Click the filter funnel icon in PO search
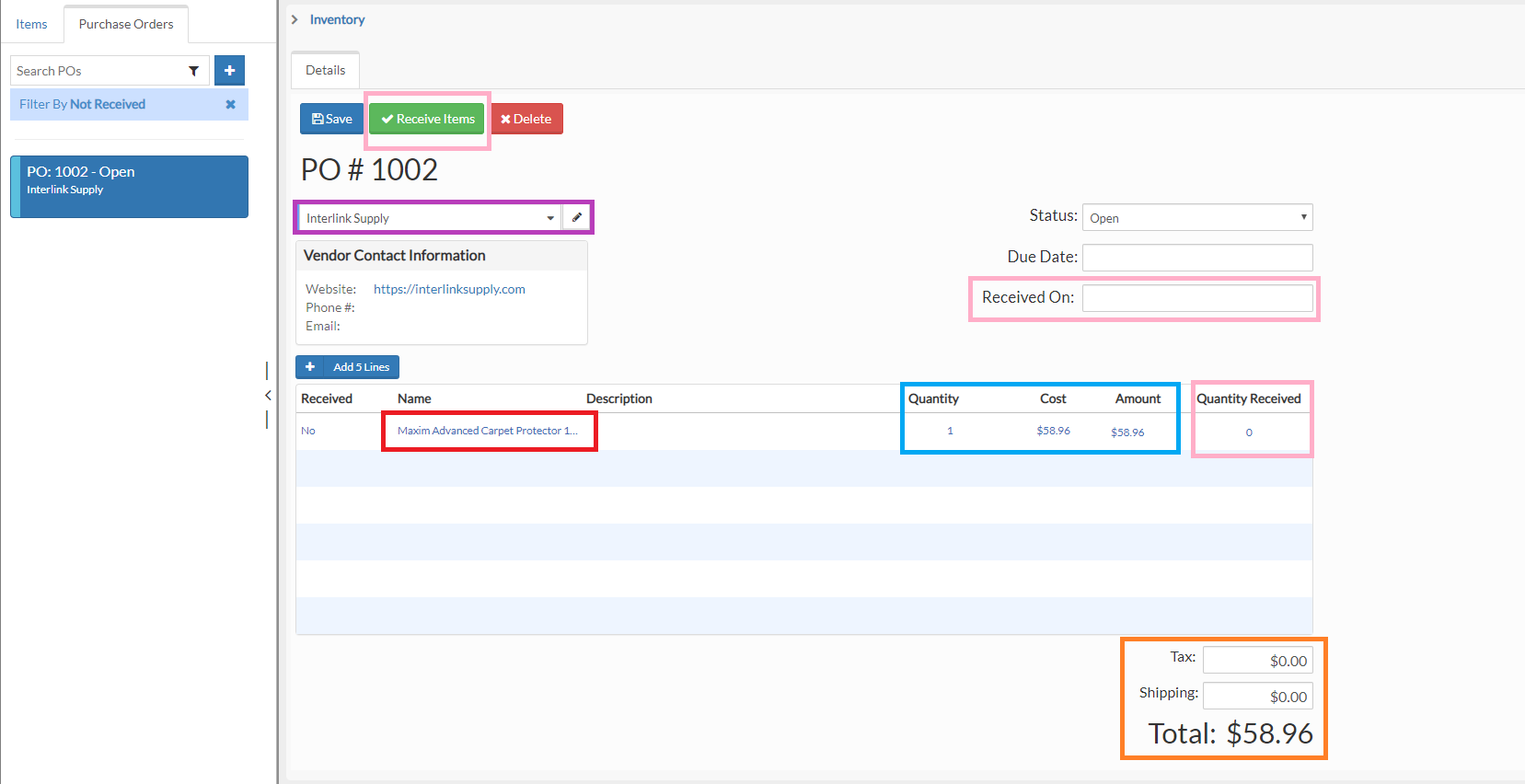The width and height of the screenshot is (1525, 784). tap(193, 71)
